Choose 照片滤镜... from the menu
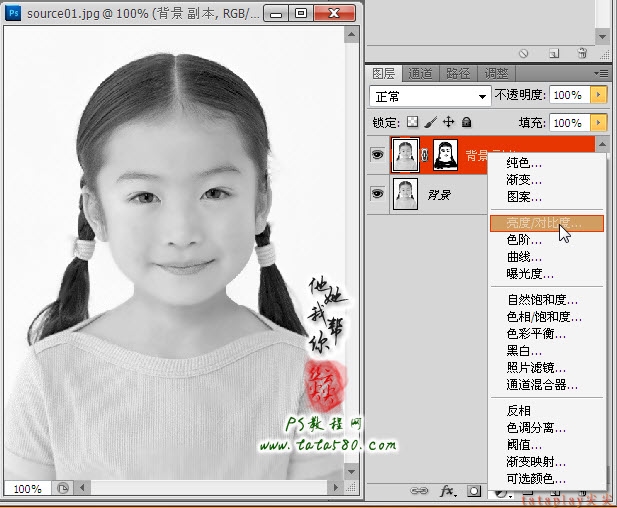The height and width of the screenshot is (508, 617). coord(547,368)
